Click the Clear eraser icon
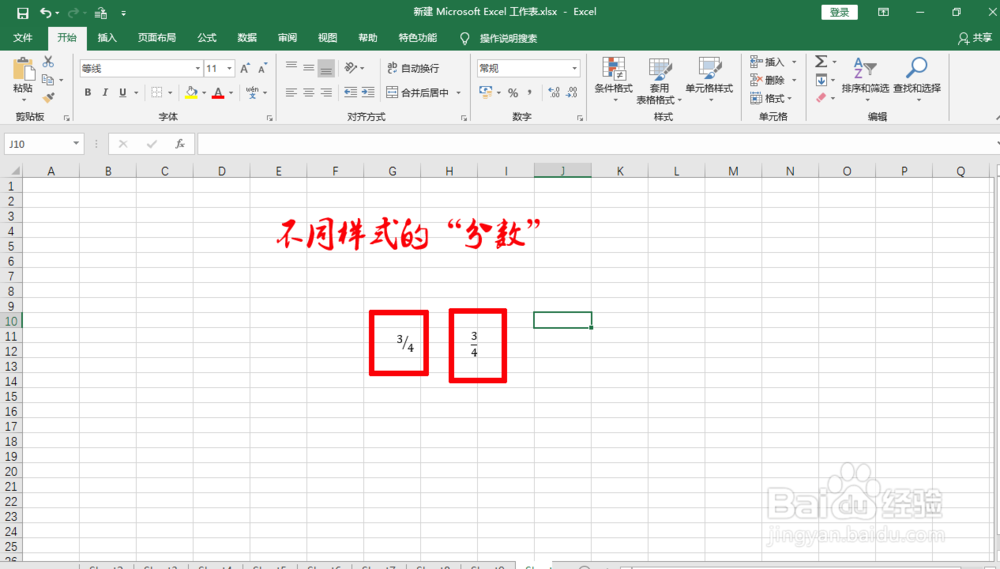The width and height of the screenshot is (1000, 569). 821,98
